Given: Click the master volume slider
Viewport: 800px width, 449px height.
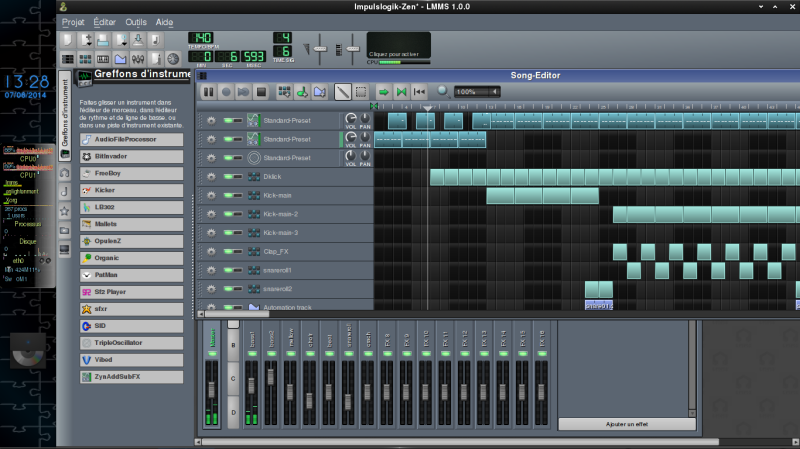Looking at the screenshot, I should click(322, 48).
